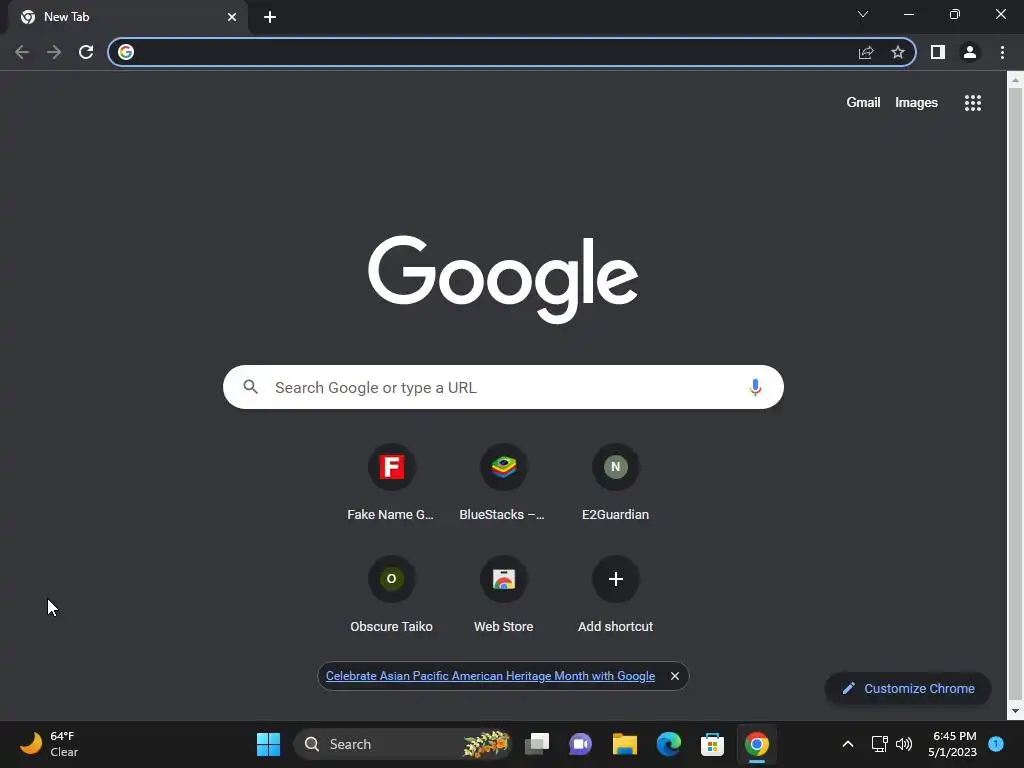This screenshot has width=1024, height=768.
Task: Focus the Search Google or type a URL box
Action: pos(504,387)
